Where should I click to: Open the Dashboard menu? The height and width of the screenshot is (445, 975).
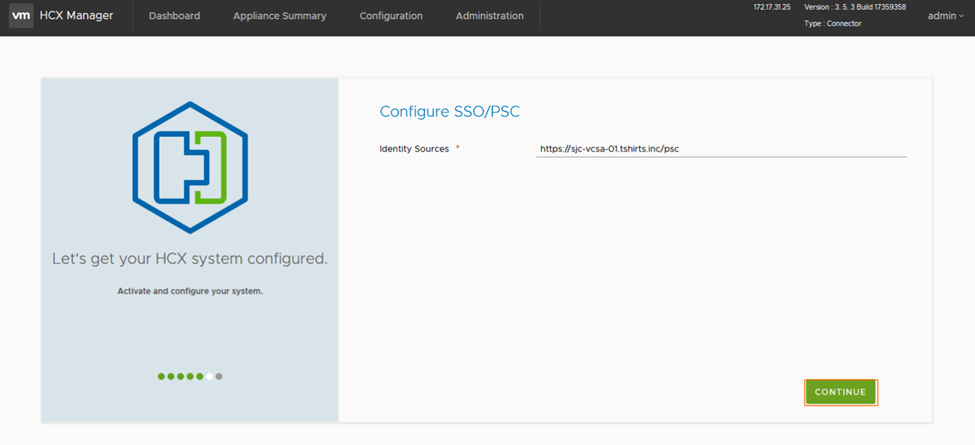click(175, 16)
